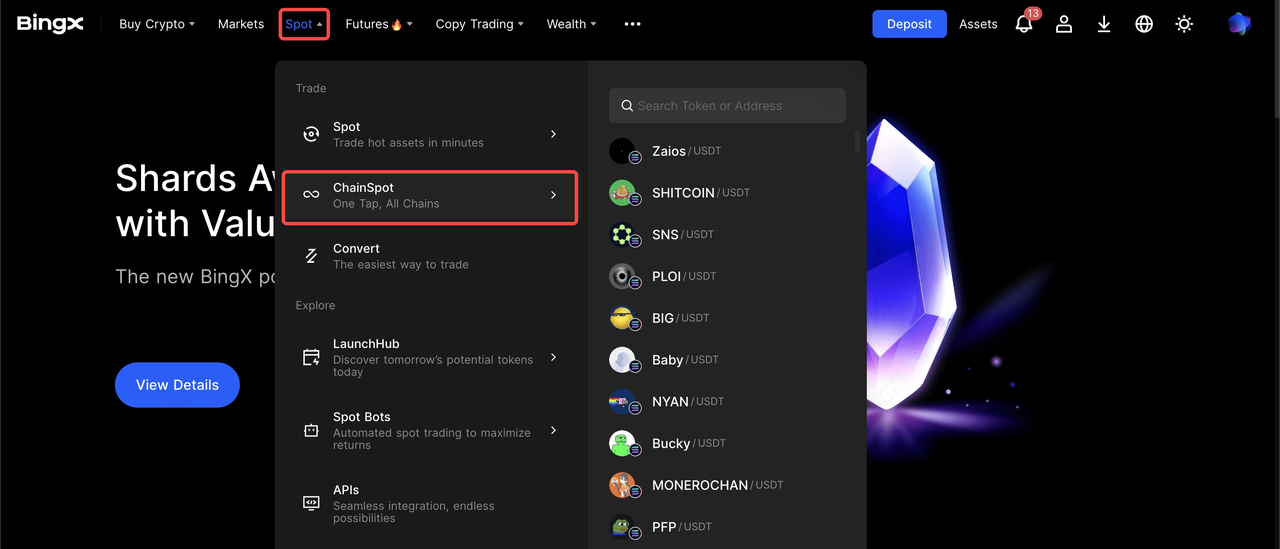Click the download app icon
This screenshot has width=1280, height=549.
tap(1104, 24)
